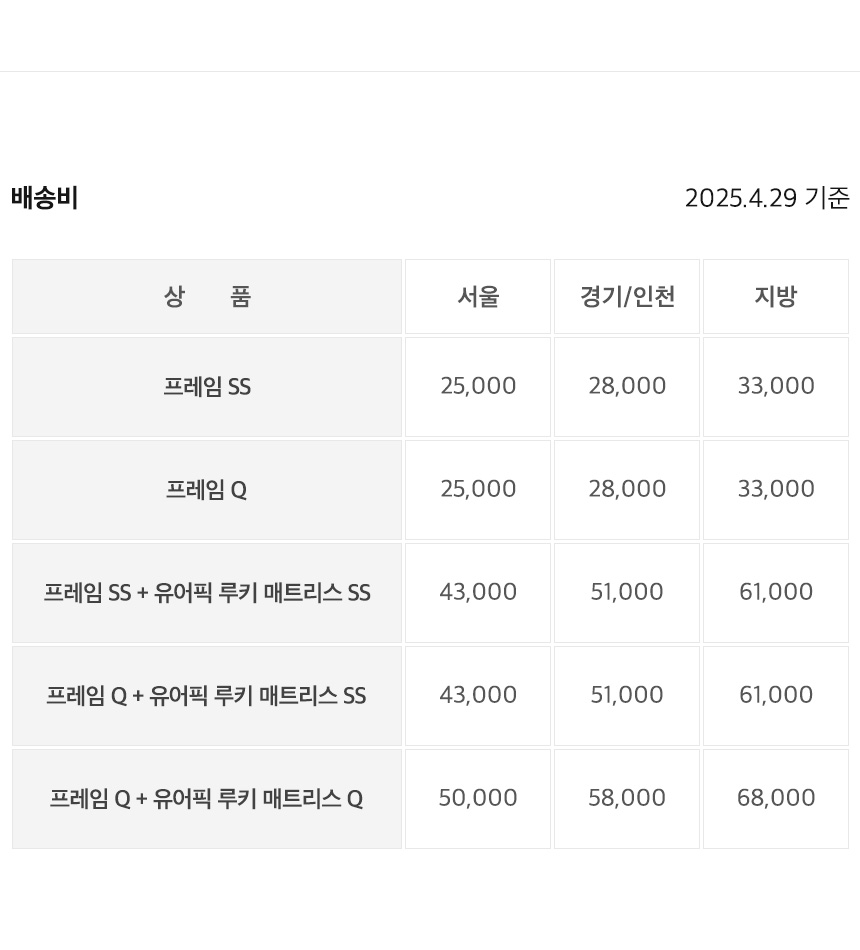860x950 pixels.
Task: Click the 프레임 SS row label
Action: click(207, 387)
